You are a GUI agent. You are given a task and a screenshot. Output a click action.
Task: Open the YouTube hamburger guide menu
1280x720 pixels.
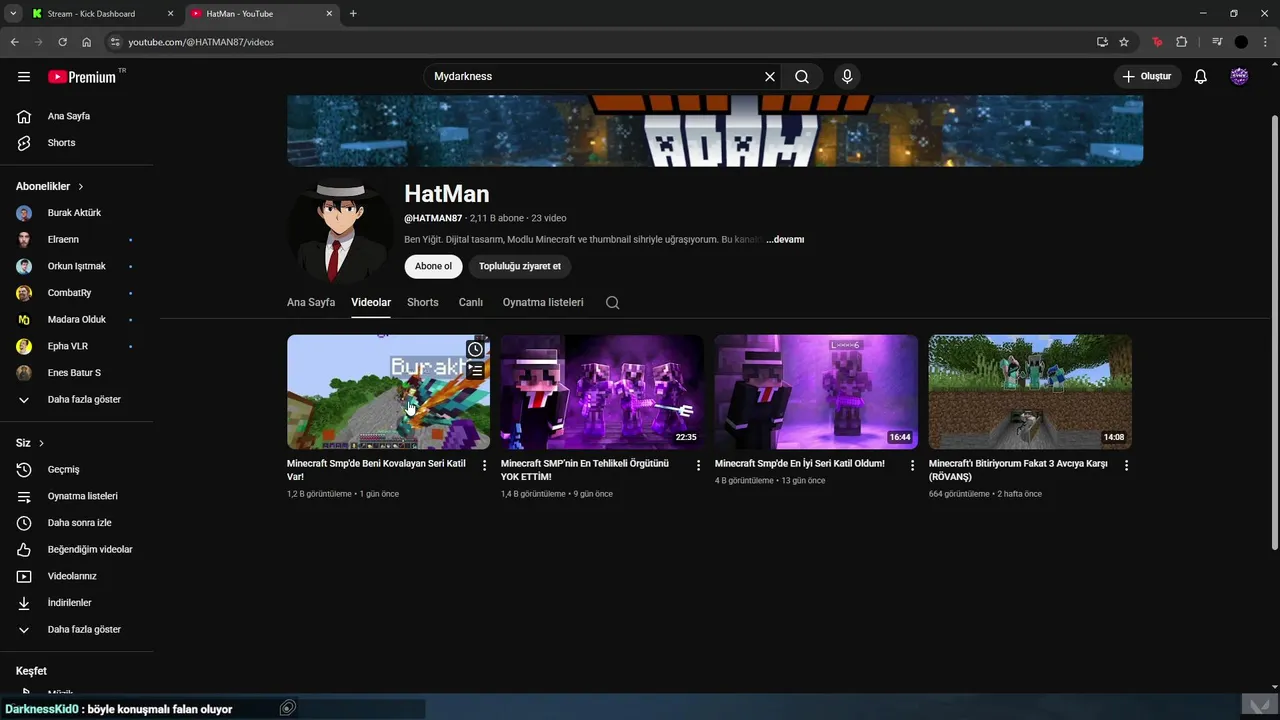tap(24, 77)
